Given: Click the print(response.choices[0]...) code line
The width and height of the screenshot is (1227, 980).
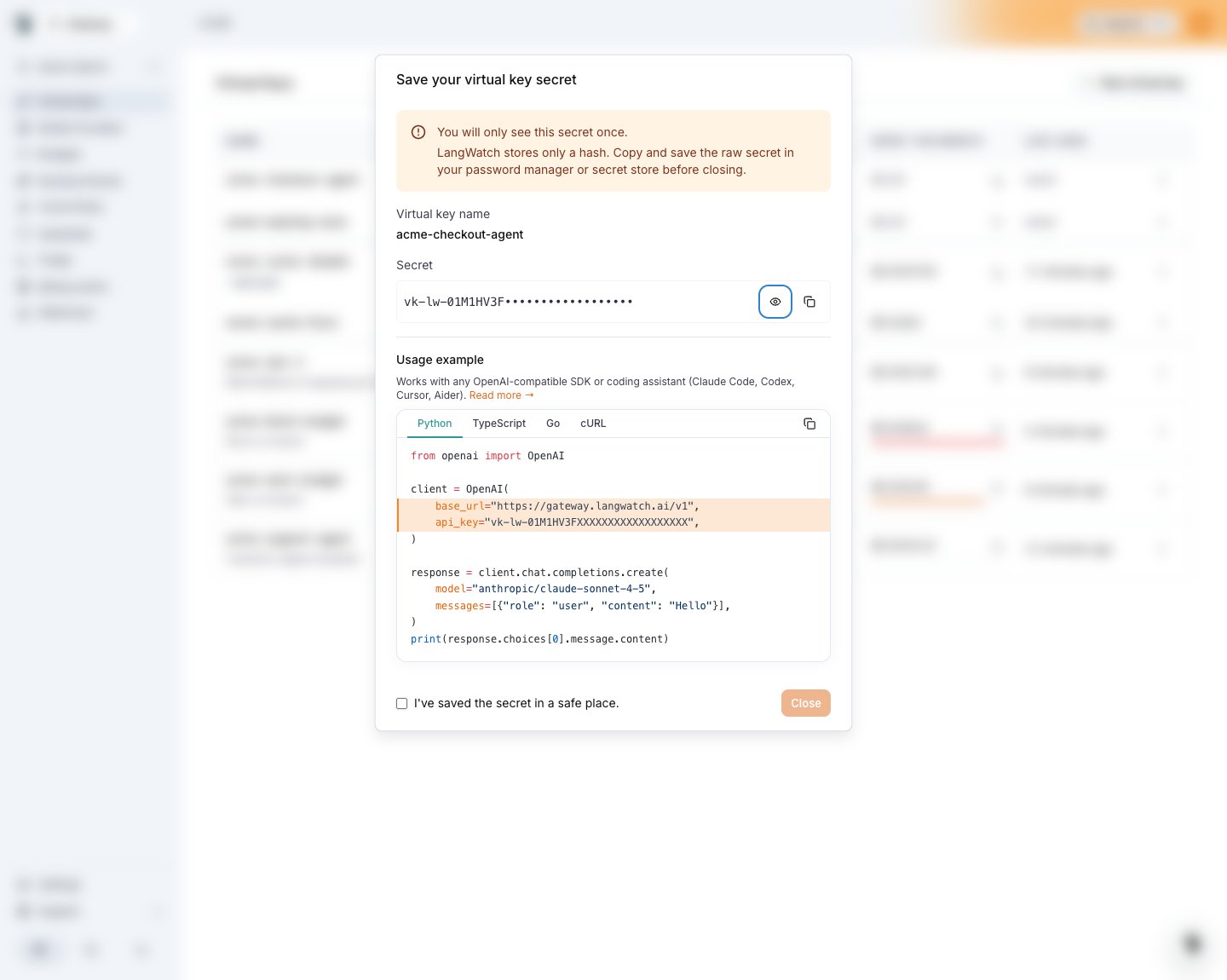Looking at the screenshot, I should [539, 639].
